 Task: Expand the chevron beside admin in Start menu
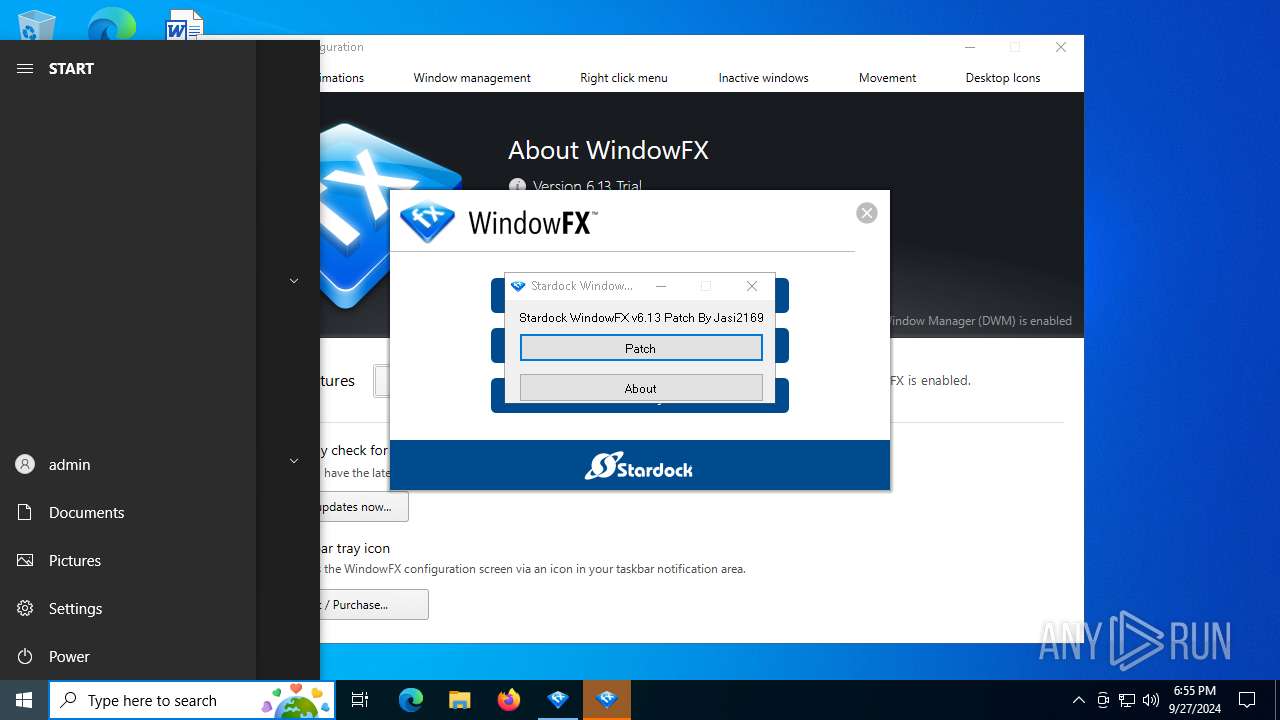tap(294, 461)
